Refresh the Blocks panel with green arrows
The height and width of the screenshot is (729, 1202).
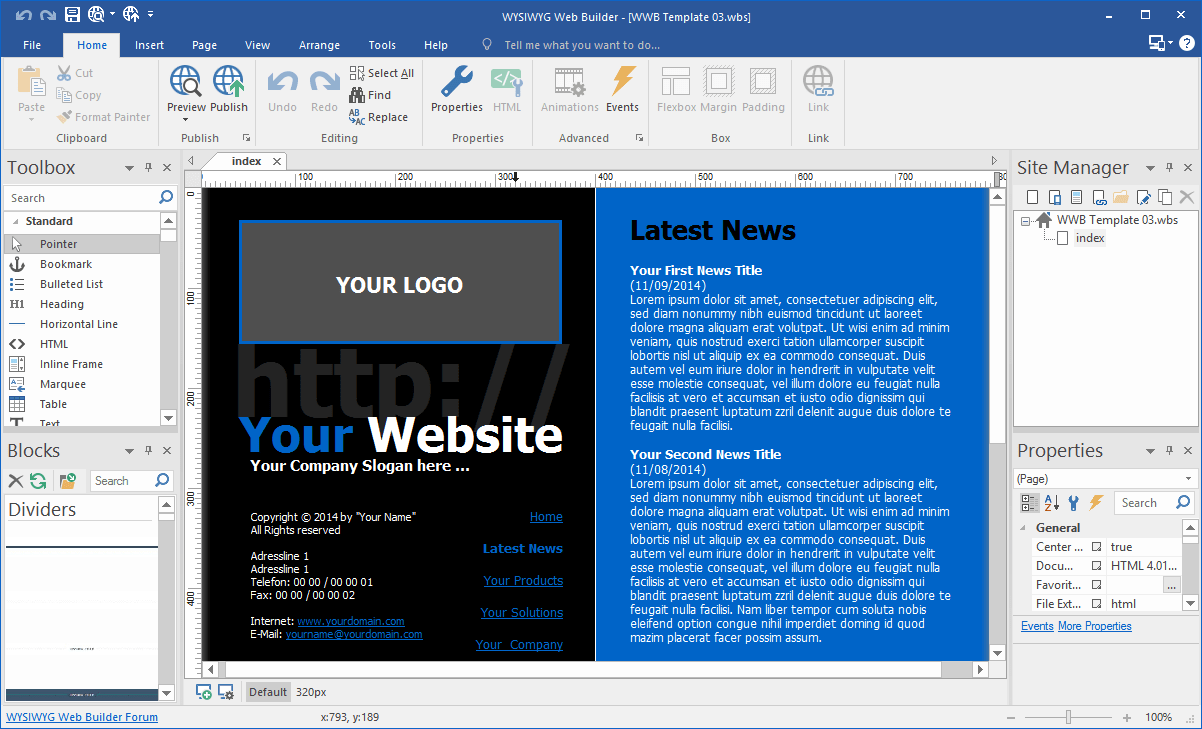(38, 481)
